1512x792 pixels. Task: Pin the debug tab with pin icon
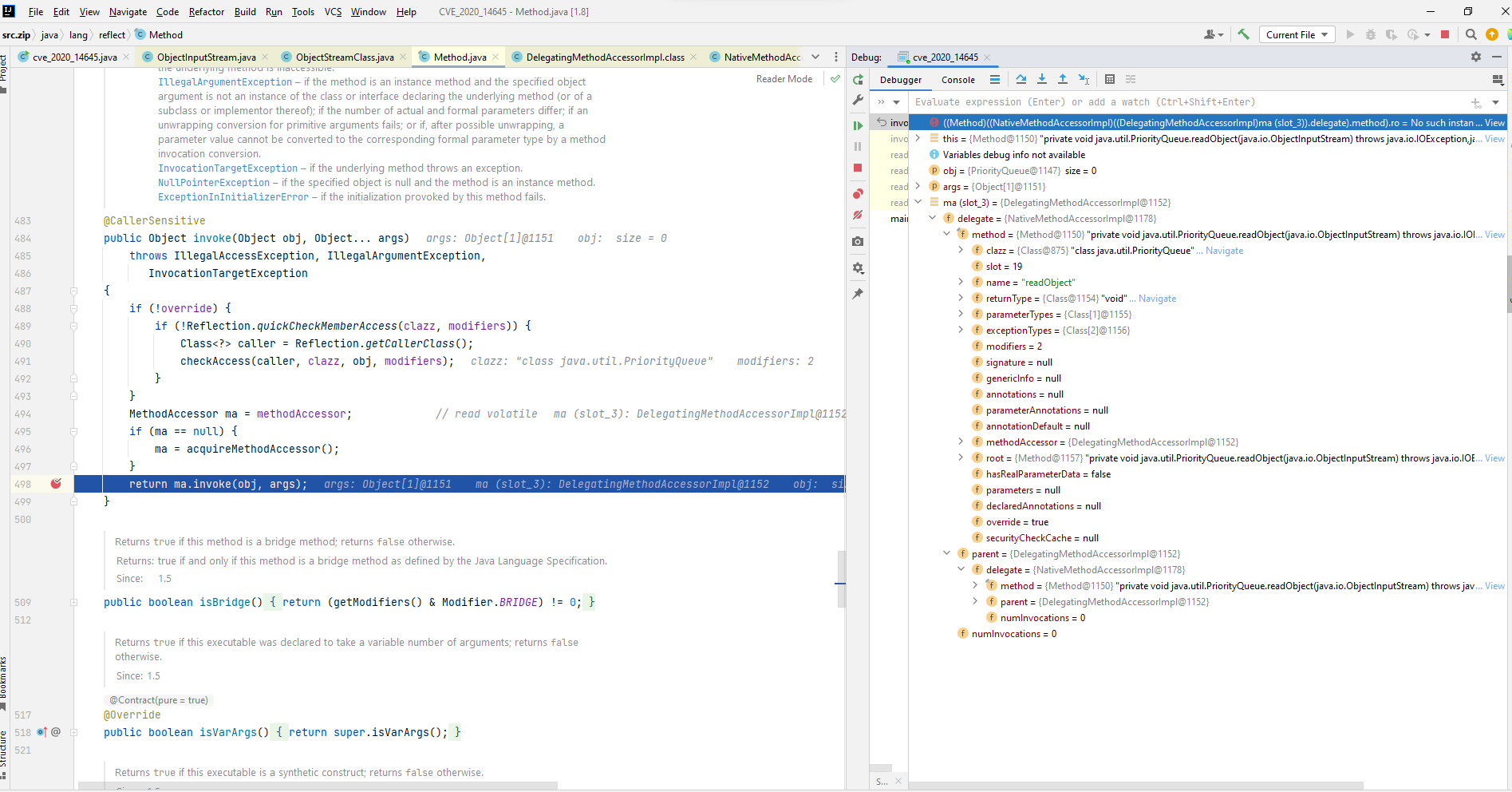click(858, 294)
